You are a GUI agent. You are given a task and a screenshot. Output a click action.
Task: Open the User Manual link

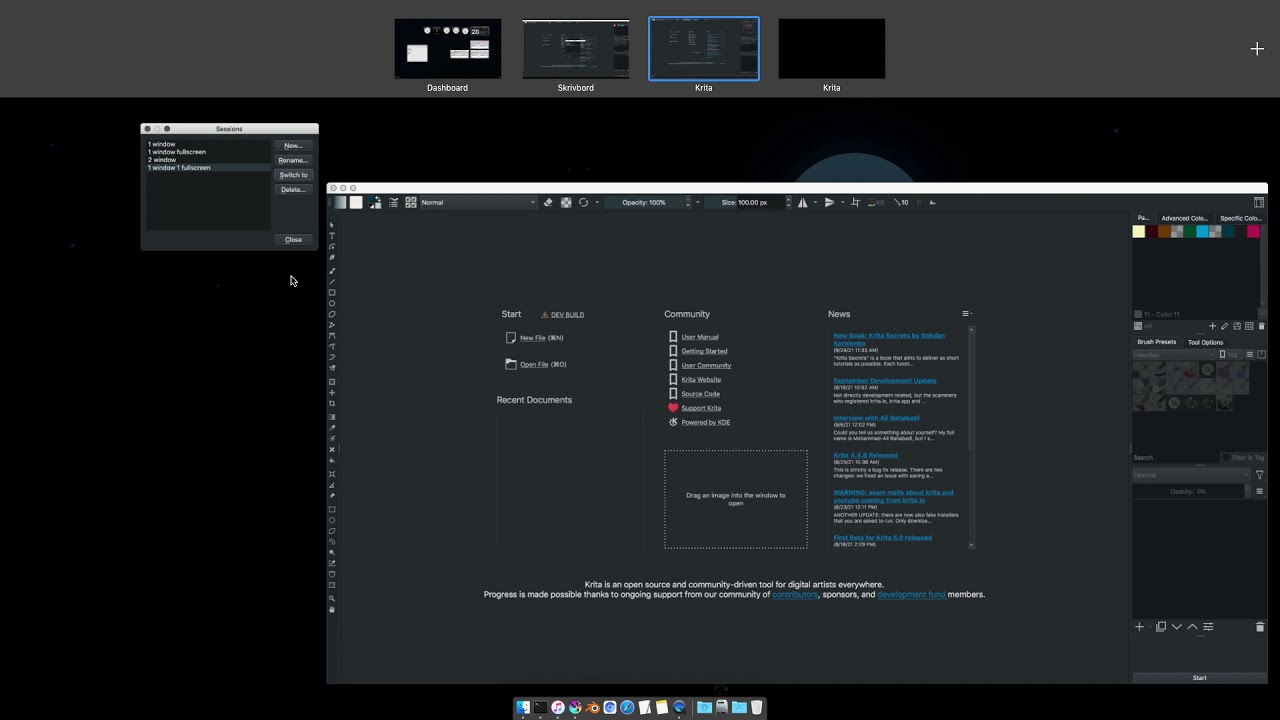click(x=699, y=337)
